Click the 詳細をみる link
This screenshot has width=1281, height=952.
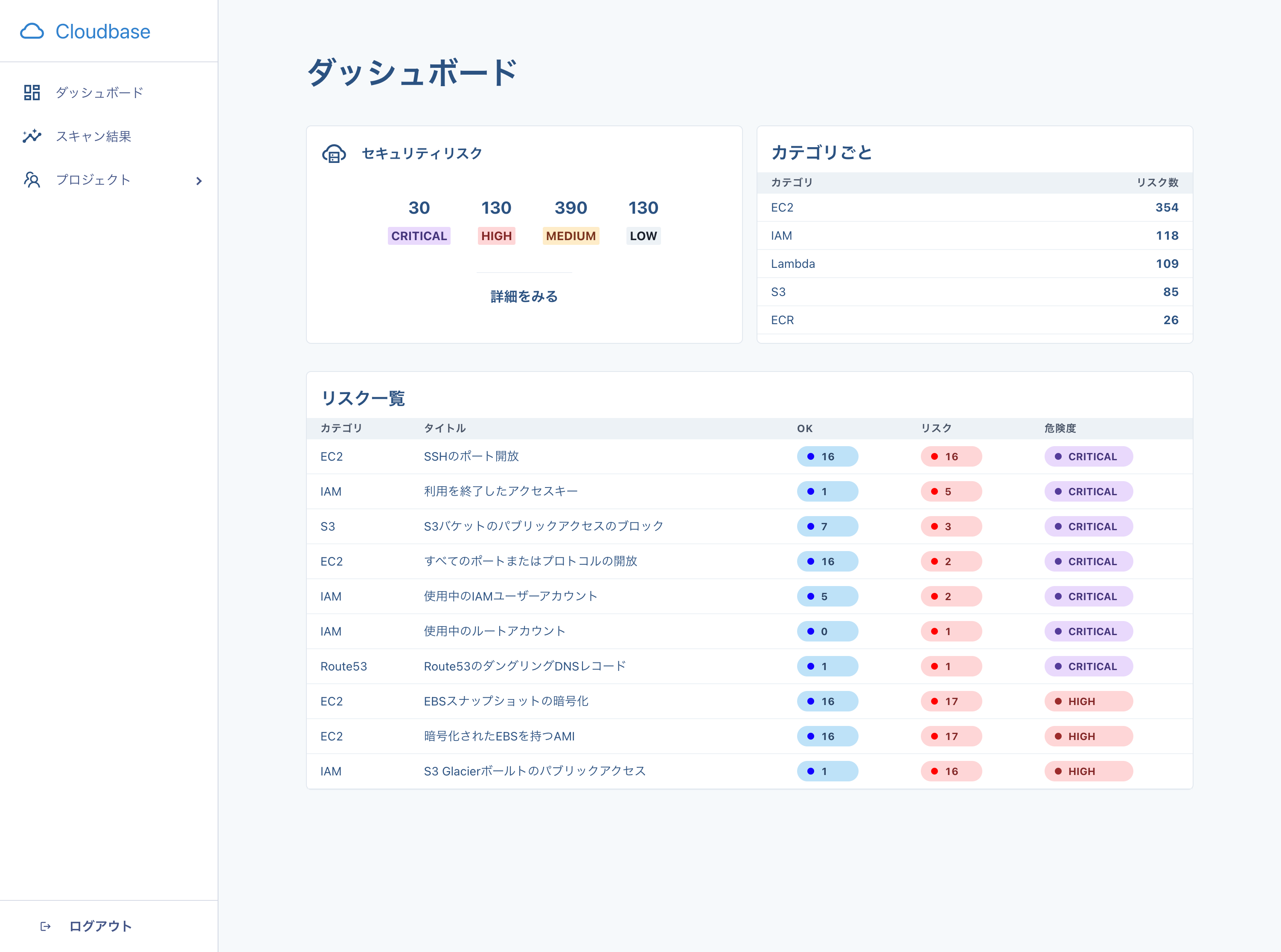[524, 296]
